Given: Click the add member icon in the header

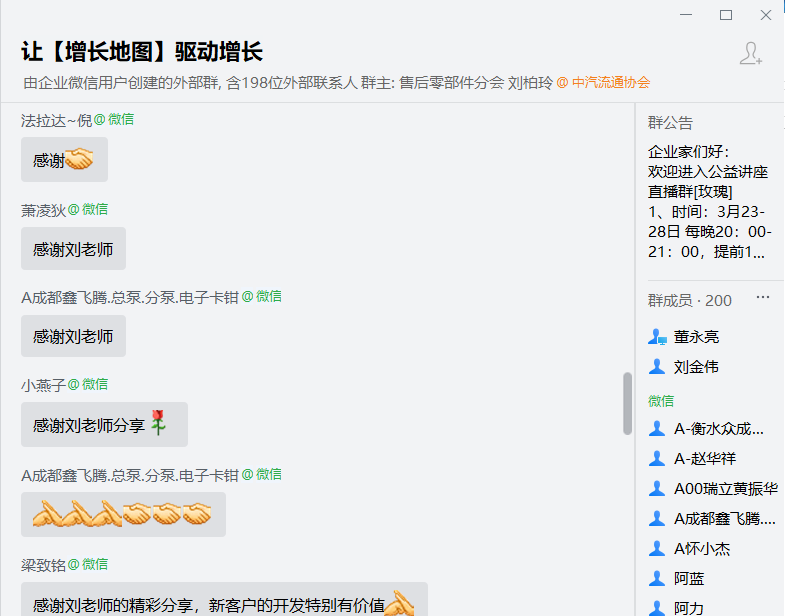Looking at the screenshot, I should tap(750, 54).
